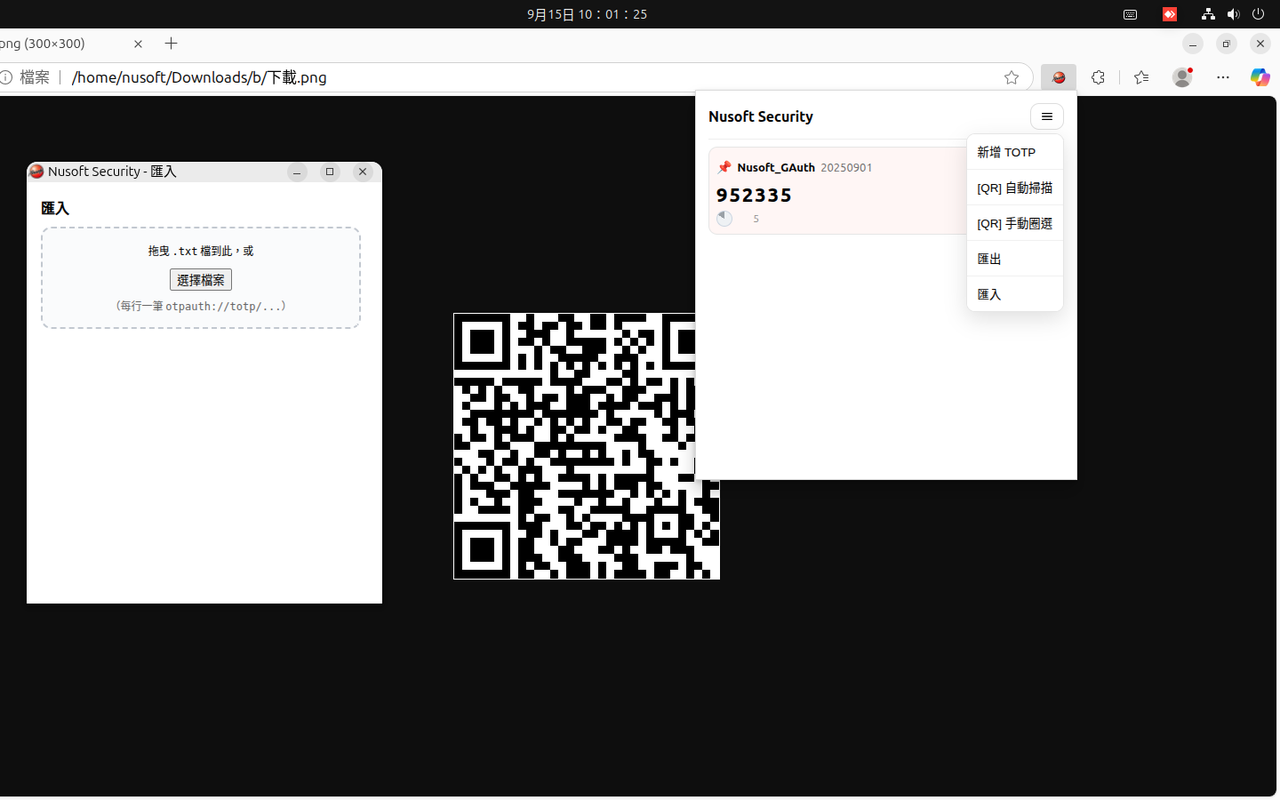Open the power menu icon
The width and height of the screenshot is (1280, 800).
(1258, 14)
